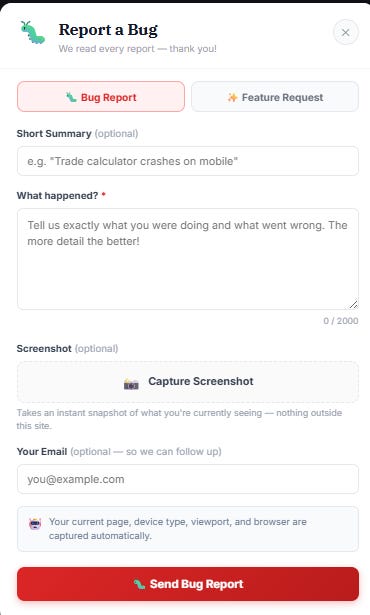Click the 0 / 2000 character counter
Image resolution: width=370 pixels, height=615 pixels.
pos(341,321)
